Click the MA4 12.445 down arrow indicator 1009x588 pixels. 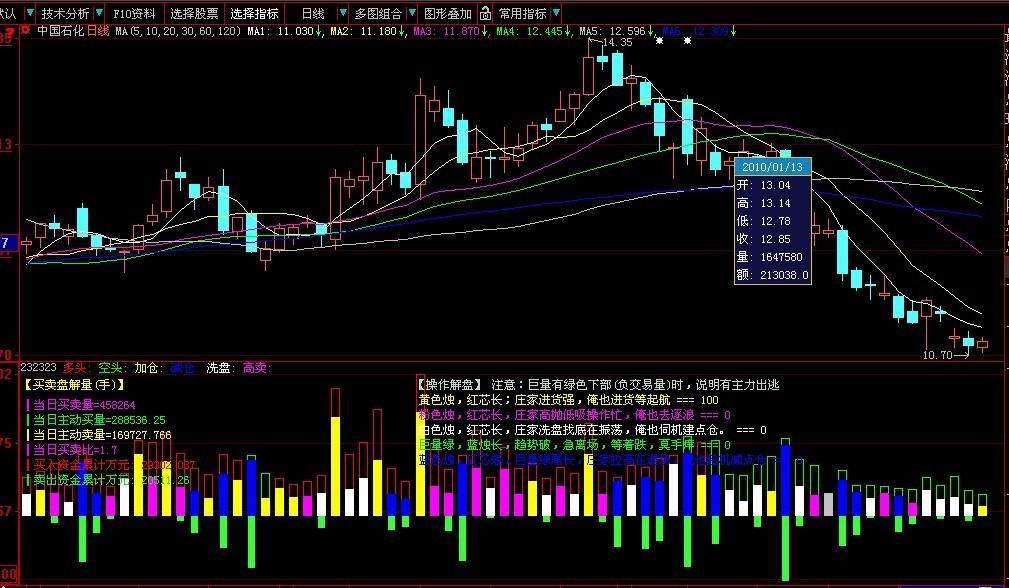568,31
